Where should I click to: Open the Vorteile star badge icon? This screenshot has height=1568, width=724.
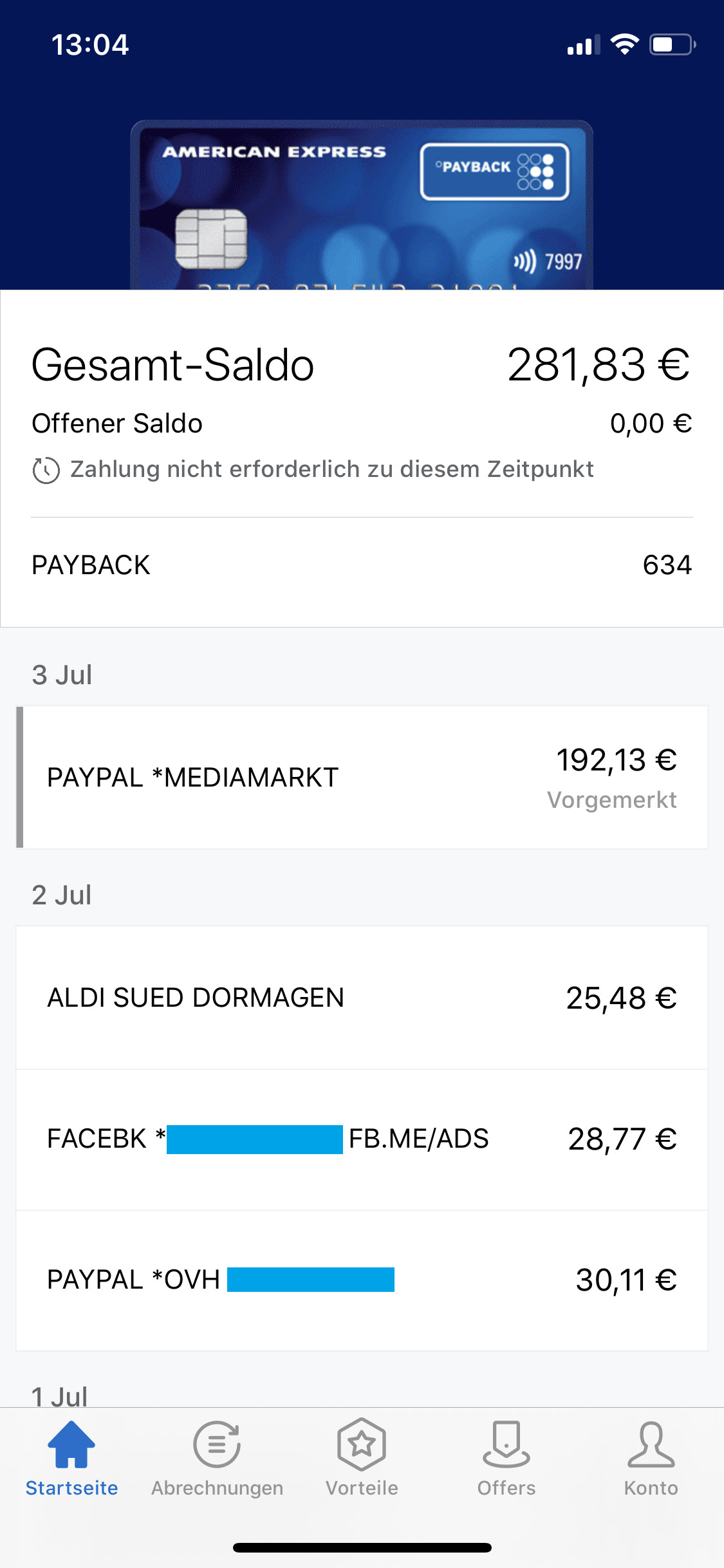pyautogui.click(x=362, y=1445)
